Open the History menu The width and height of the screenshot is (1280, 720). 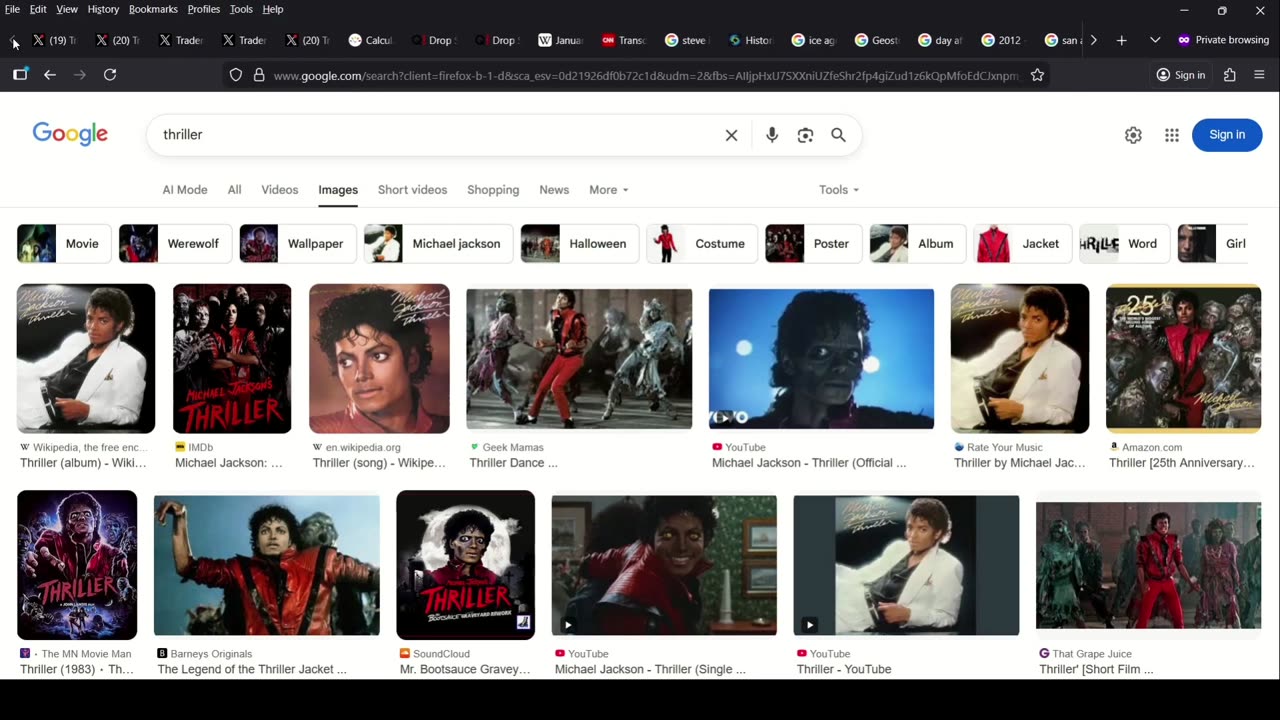[103, 9]
